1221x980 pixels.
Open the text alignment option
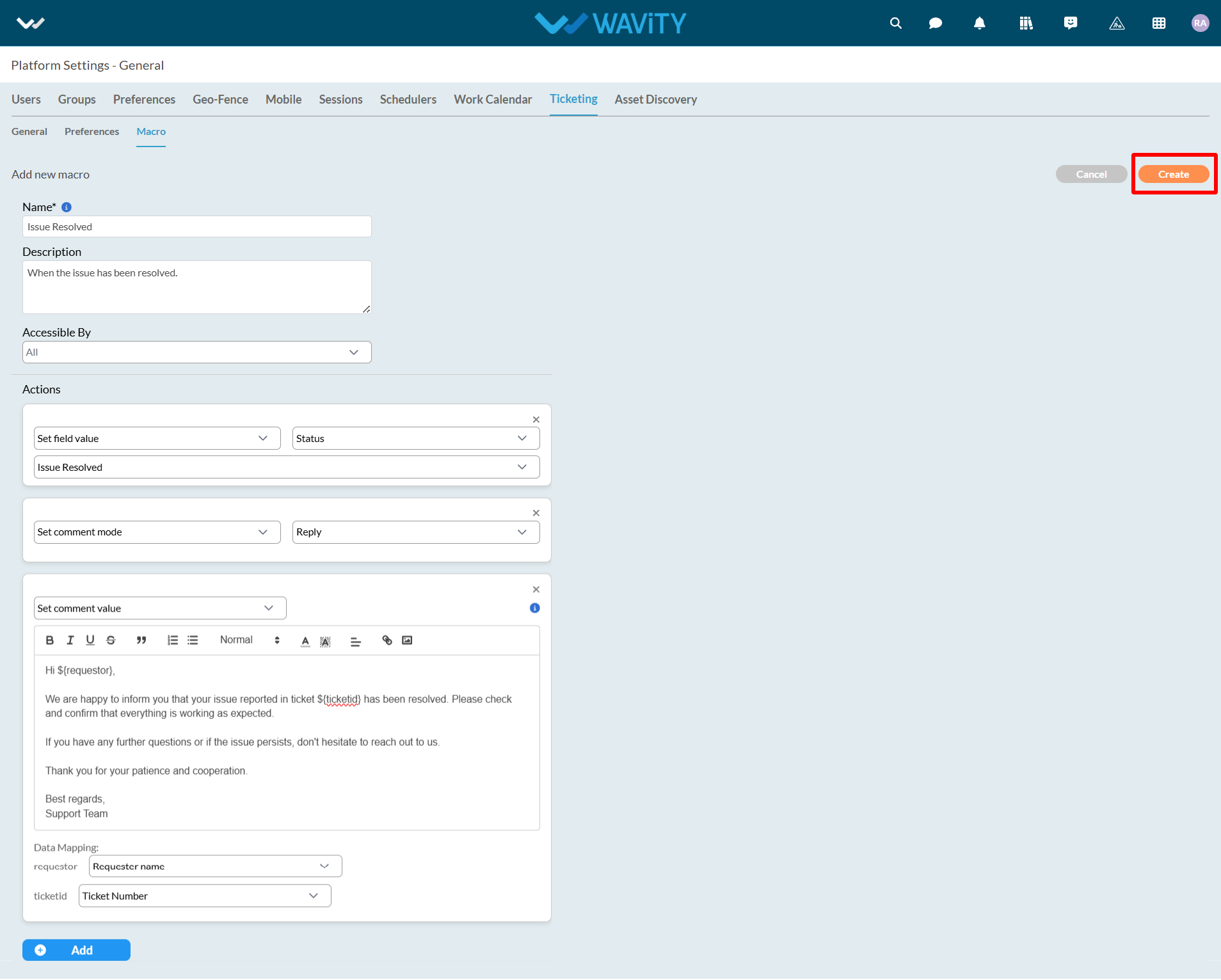356,641
